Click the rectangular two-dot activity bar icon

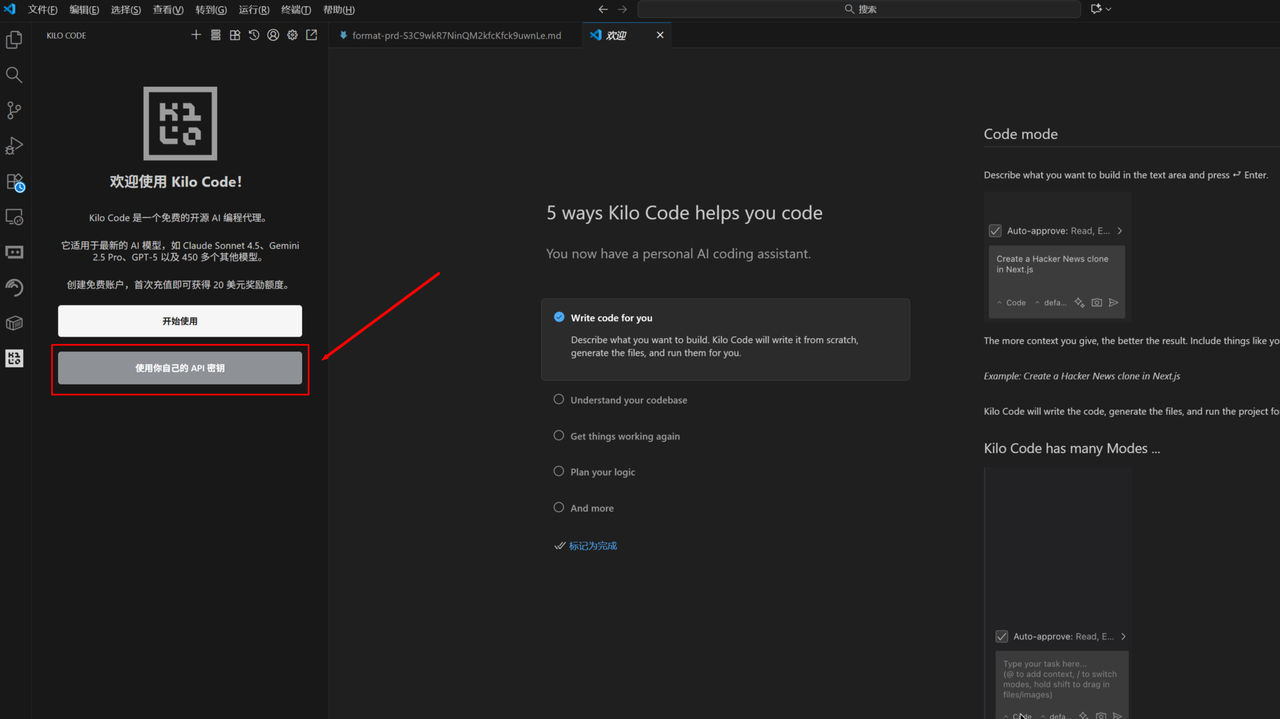(14, 252)
